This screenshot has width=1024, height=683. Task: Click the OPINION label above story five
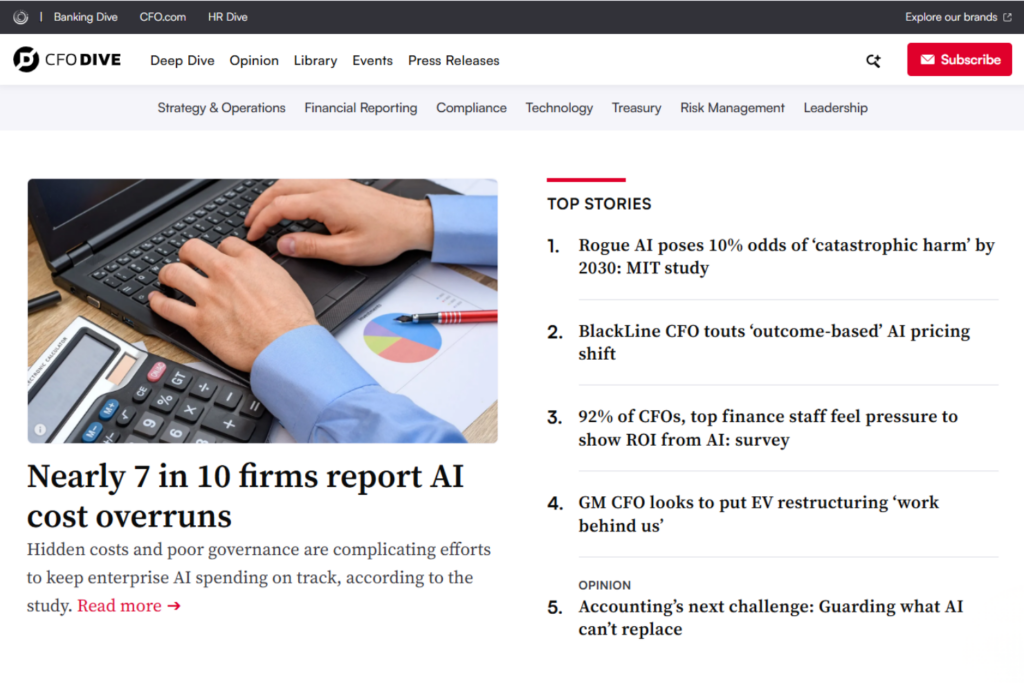[x=605, y=585]
